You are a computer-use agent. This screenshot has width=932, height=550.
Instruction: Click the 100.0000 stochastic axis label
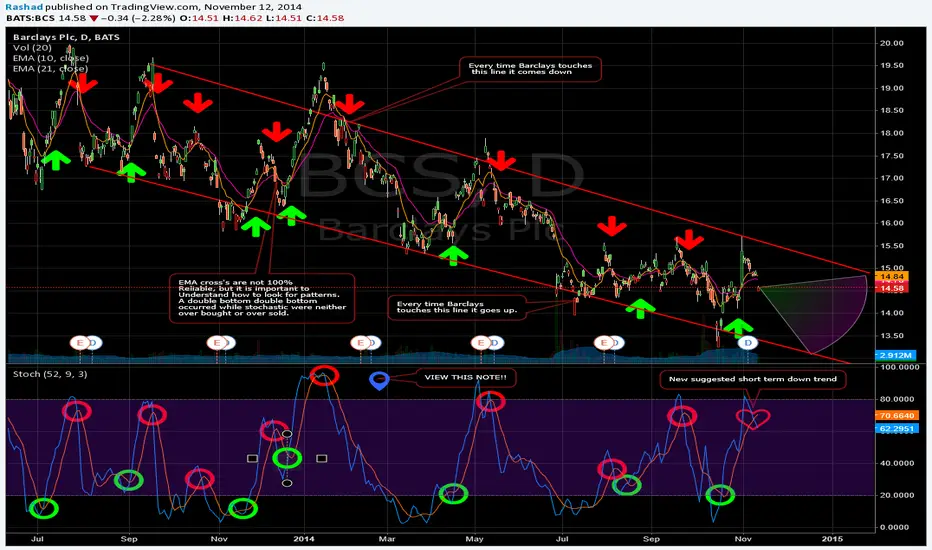click(x=898, y=367)
